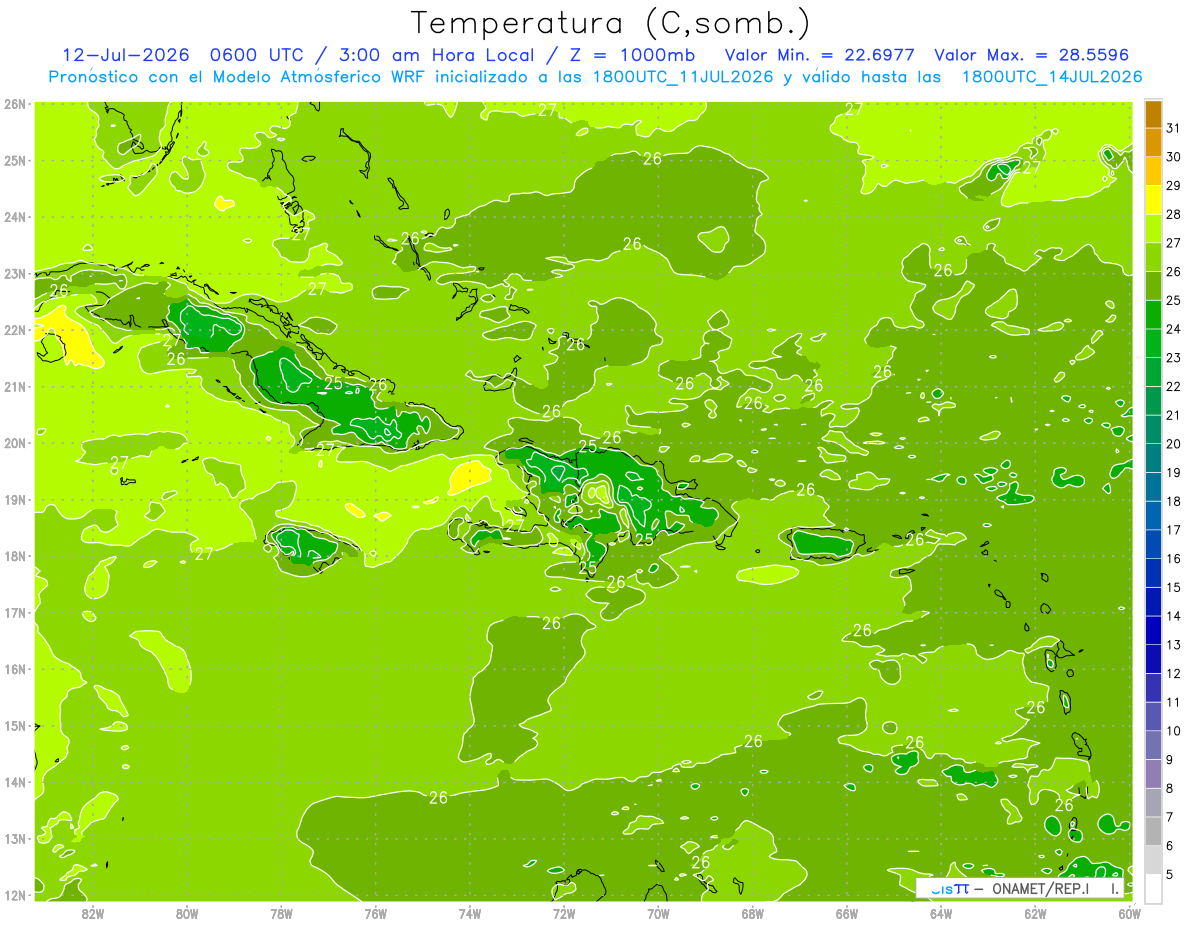Click the colorbar value 15
Screen dimensions: 1200x927
(1173, 588)
